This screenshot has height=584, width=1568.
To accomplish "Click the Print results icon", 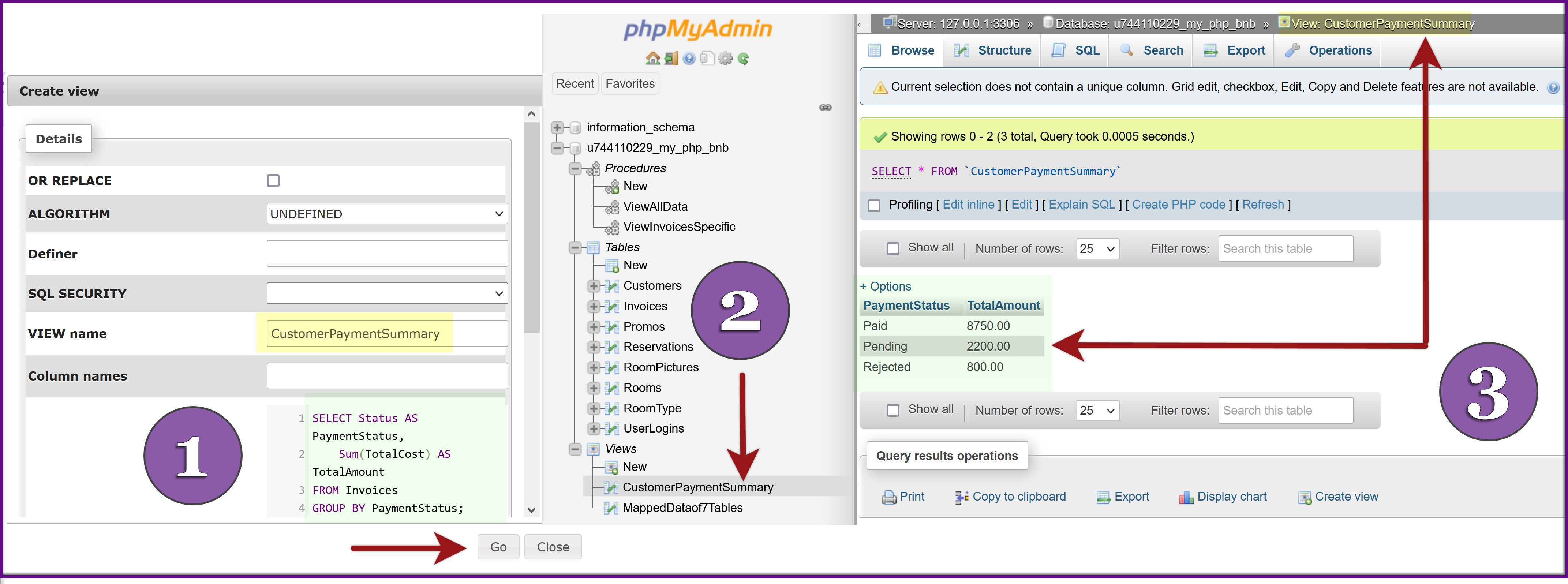I will coord(889,498).
